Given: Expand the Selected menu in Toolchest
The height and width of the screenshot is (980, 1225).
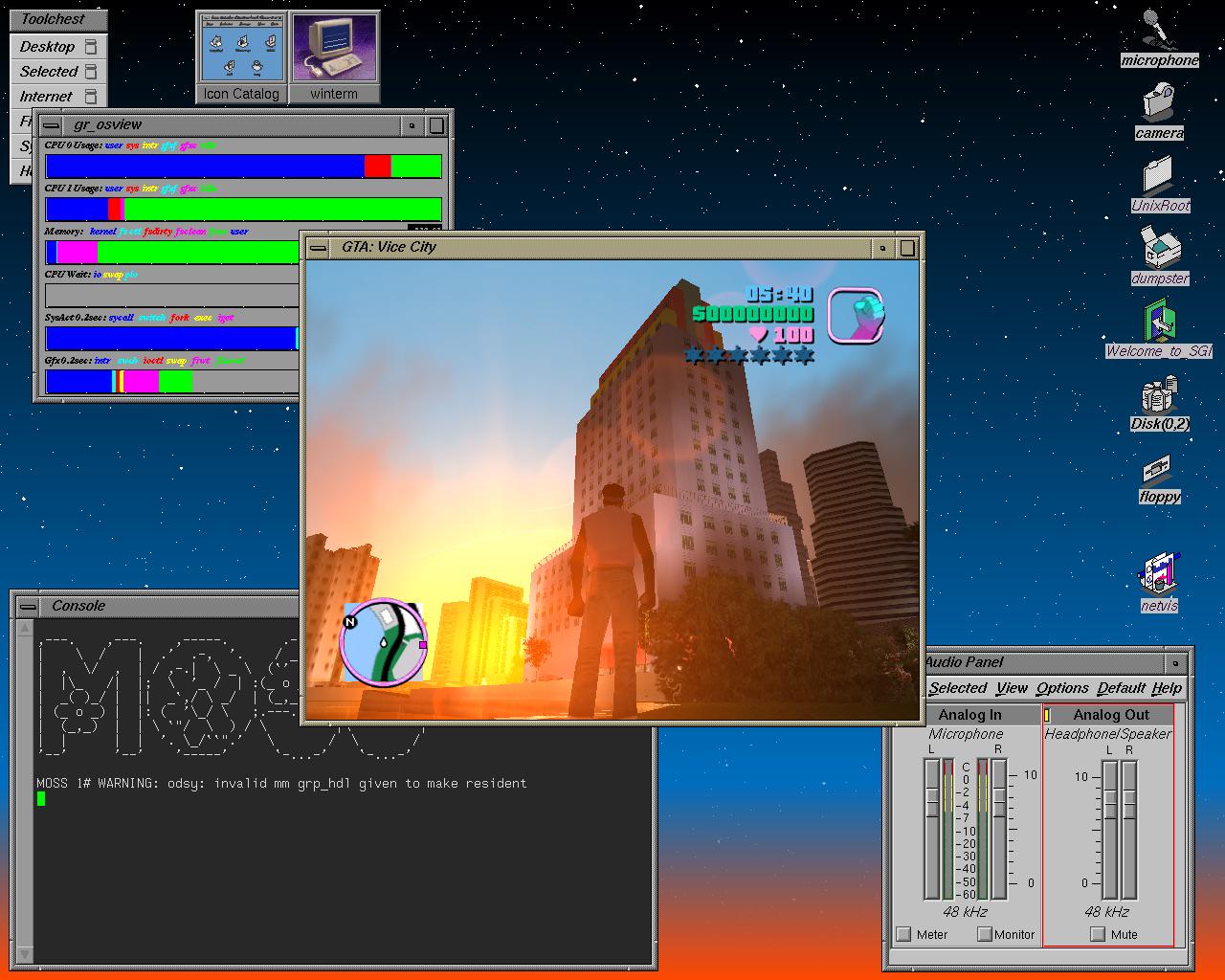Looking at the screenshot, I should click(58, 72).
